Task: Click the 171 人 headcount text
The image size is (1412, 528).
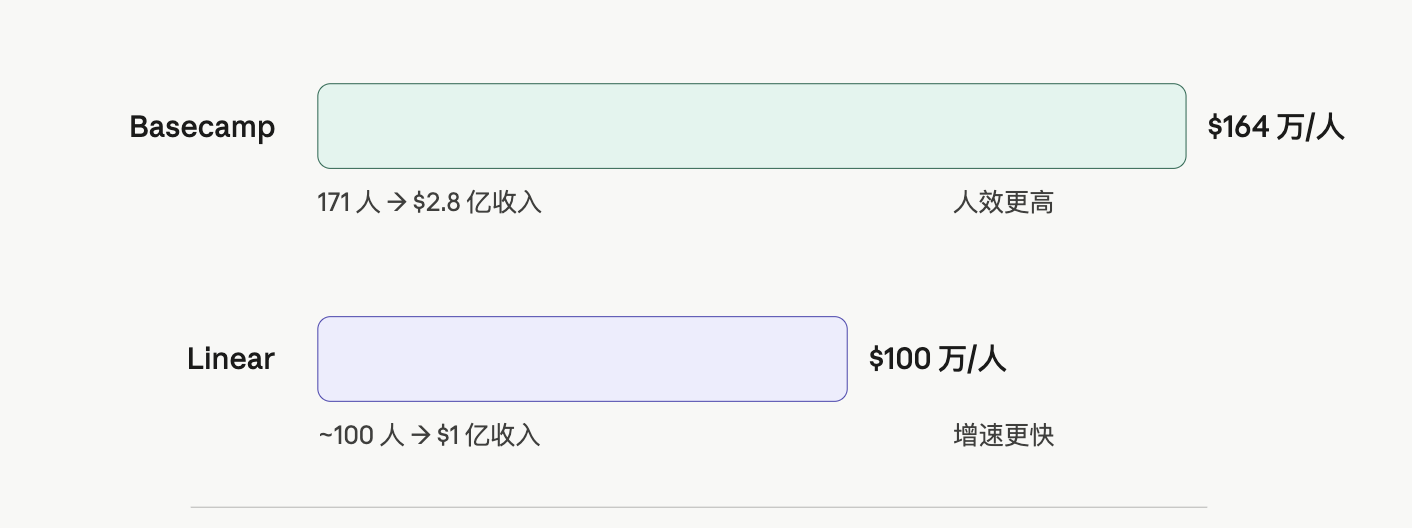Action: 348,203
